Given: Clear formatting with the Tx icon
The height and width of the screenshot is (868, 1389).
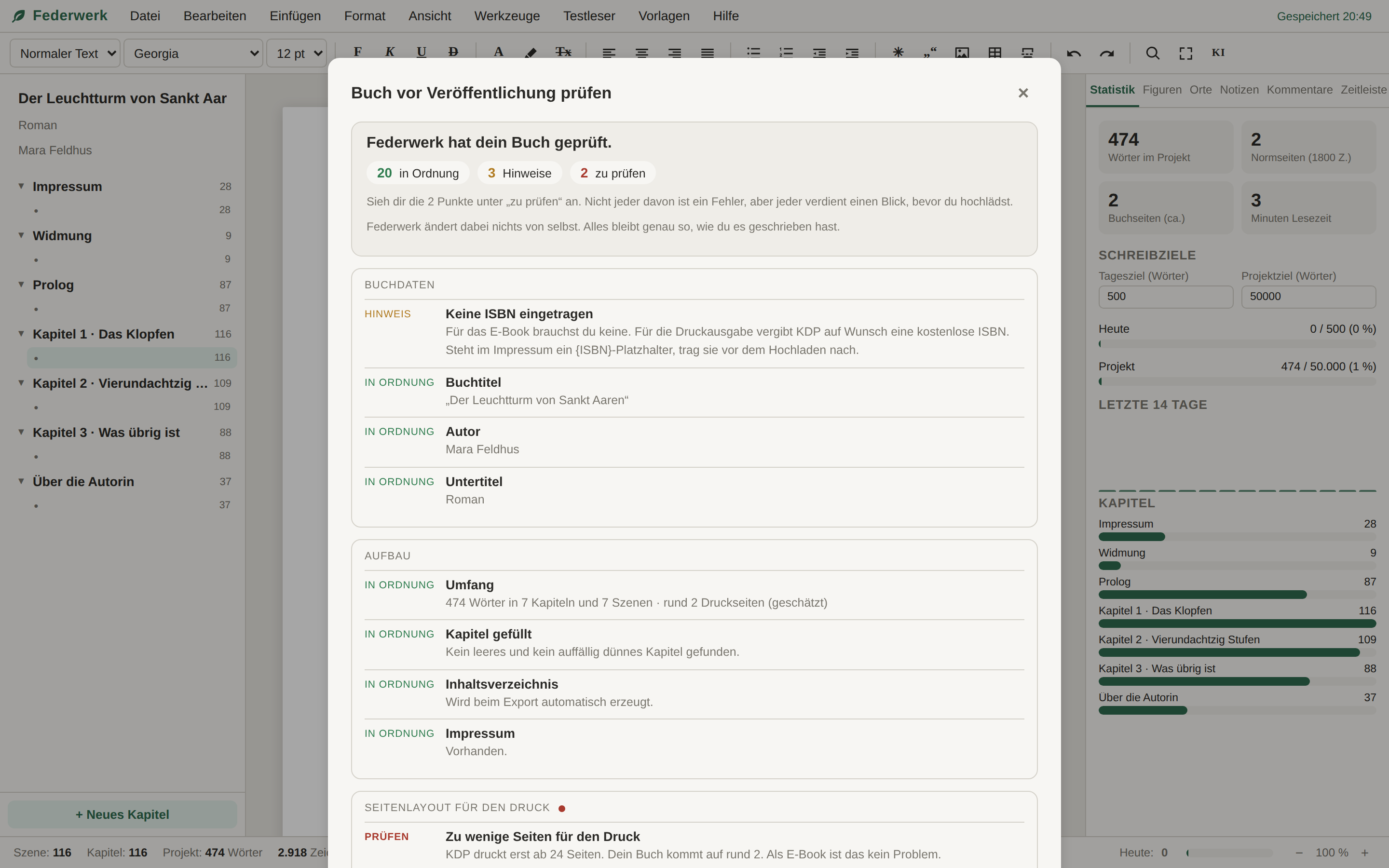Looking at the screenshot, I should pyautogui.click(x=564, y=52).
